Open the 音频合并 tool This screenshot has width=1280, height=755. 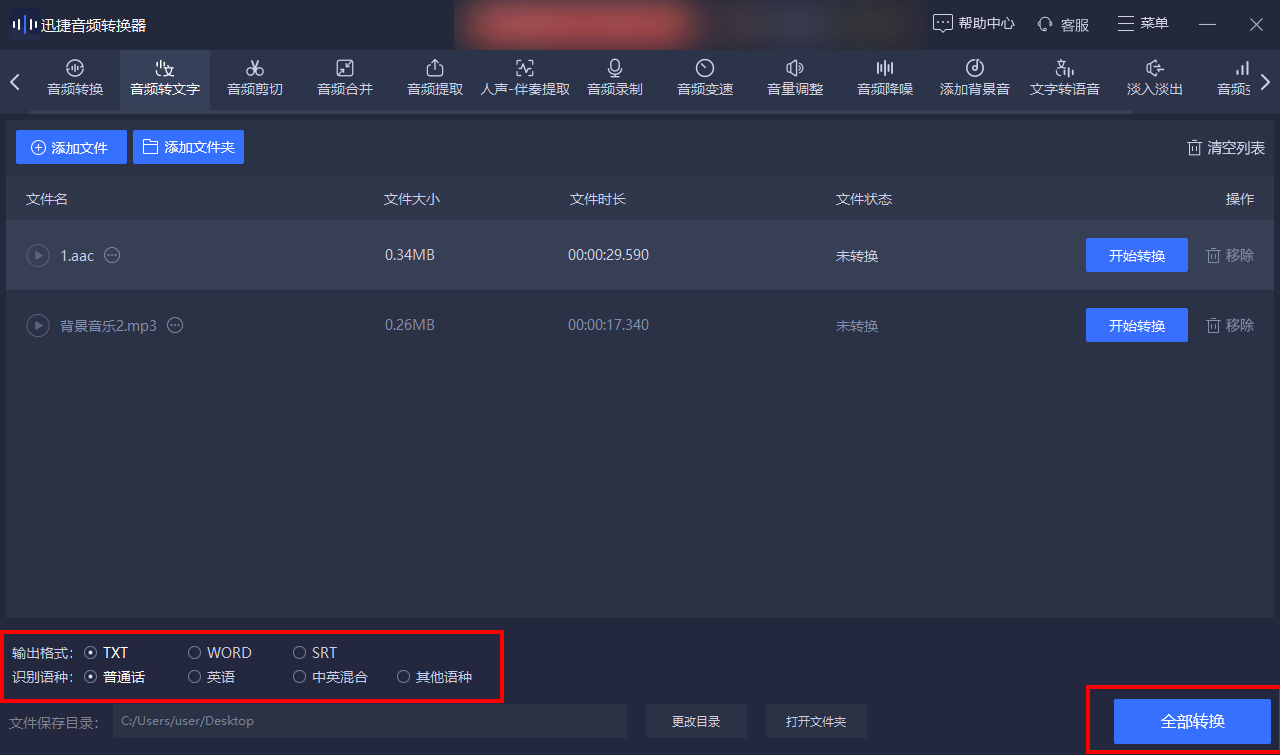[345, 77]
